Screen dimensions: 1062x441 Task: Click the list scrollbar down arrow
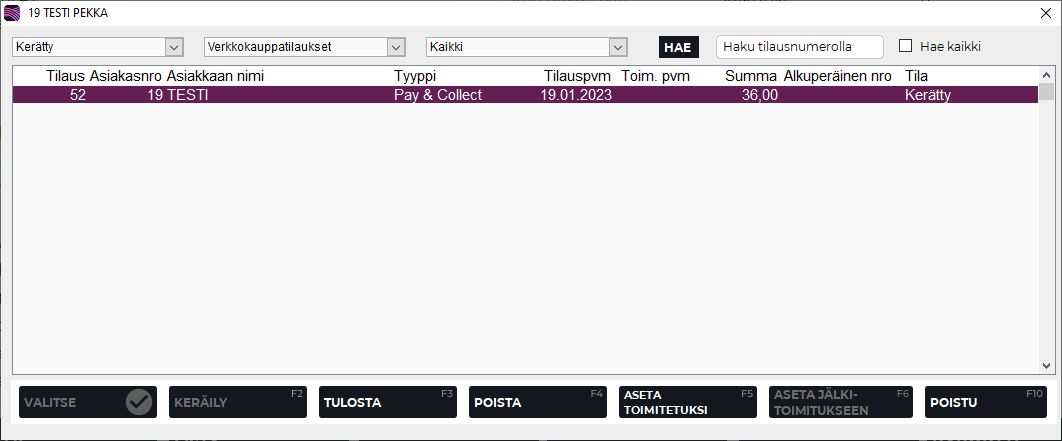(1047, 366)
